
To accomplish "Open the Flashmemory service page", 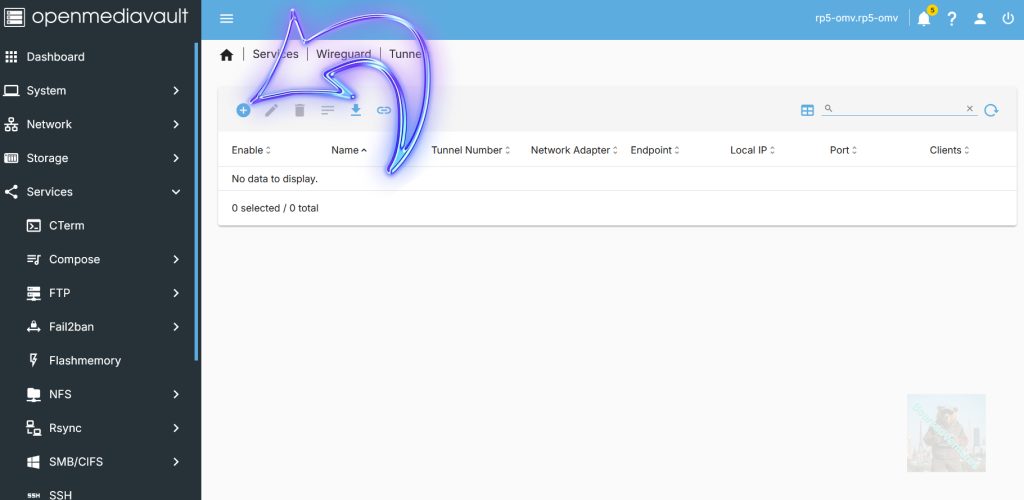I will (85, 360).
